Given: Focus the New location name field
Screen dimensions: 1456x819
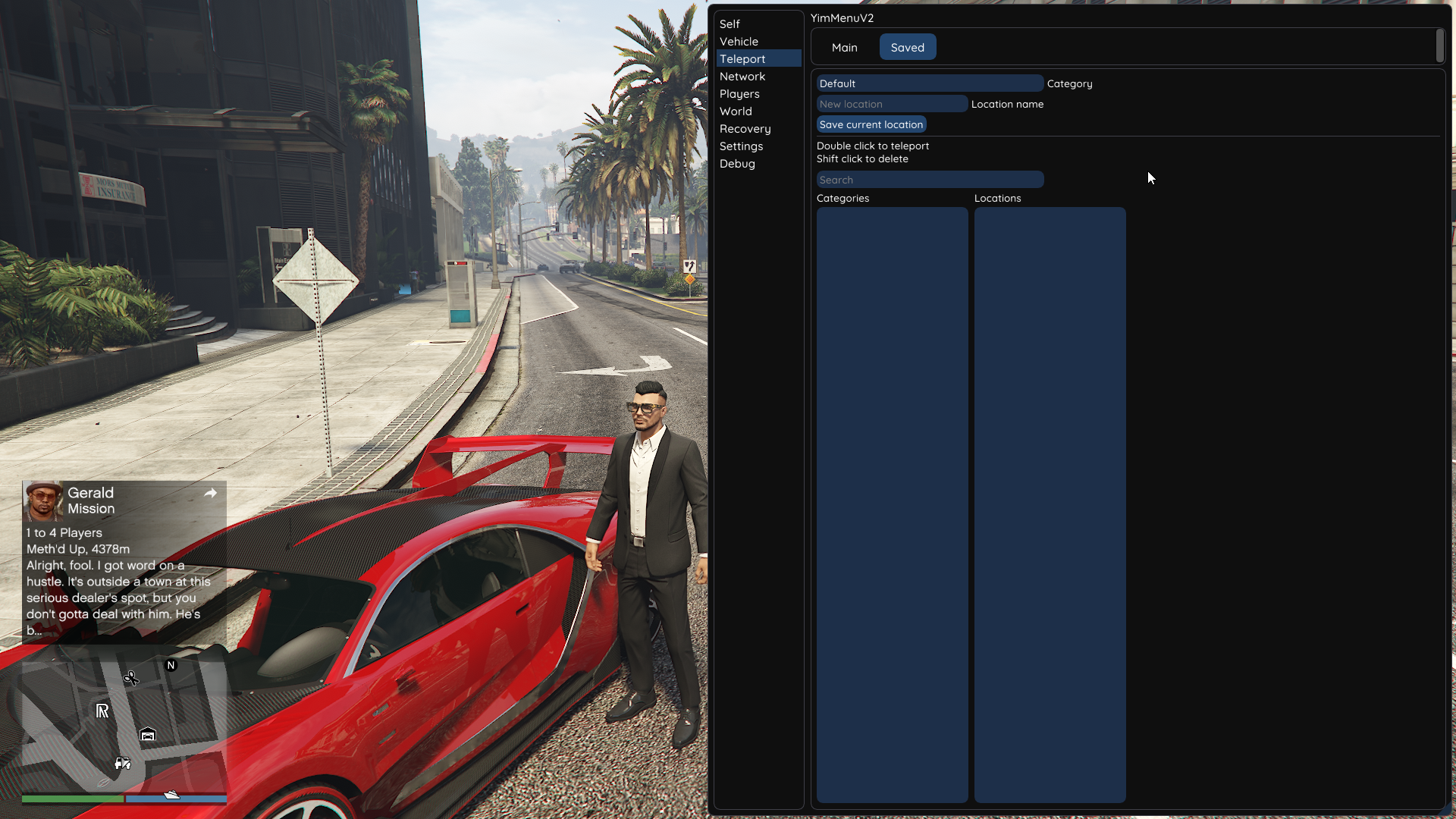Looking at the screenshot, I should click(x=891, y=104).
